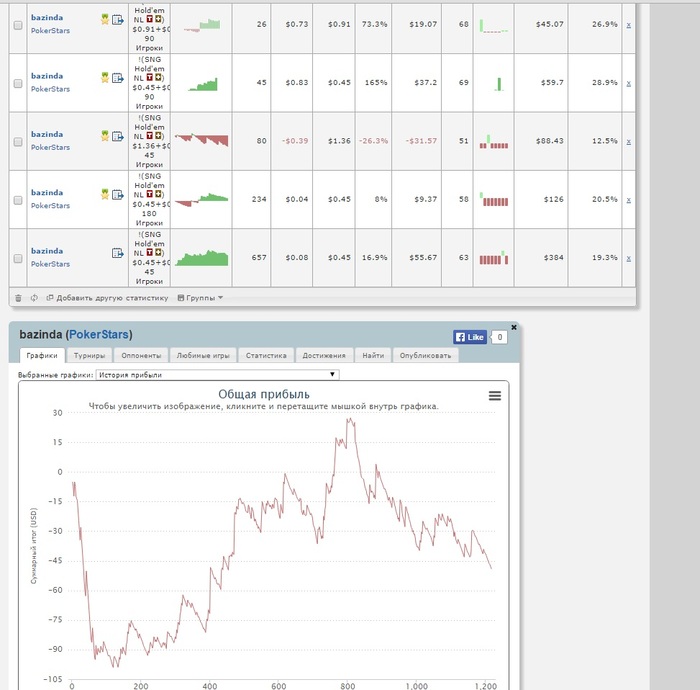Image resolution: width=700 pixels, height=690 pixels.
Task: Click the red profit mini-graph in the 80-games row
Action: click(x=201, y=140)
